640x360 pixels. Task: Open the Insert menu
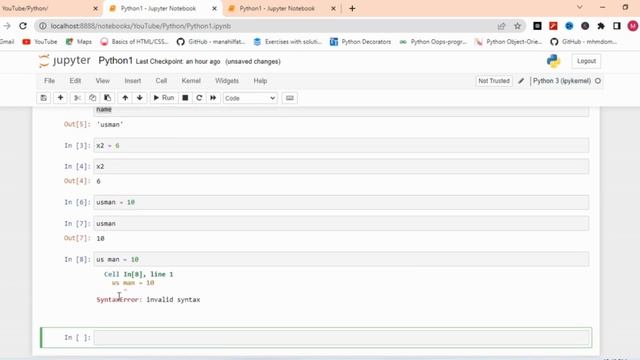click(133, 81)
